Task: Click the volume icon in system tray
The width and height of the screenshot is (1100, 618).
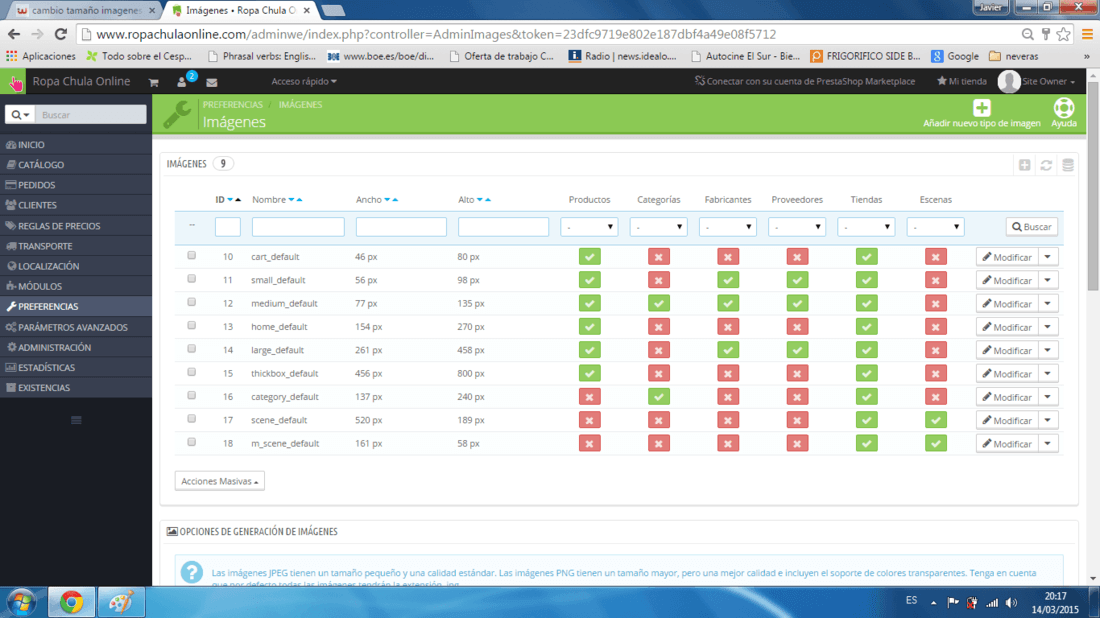Action: tap(1011, 603)
